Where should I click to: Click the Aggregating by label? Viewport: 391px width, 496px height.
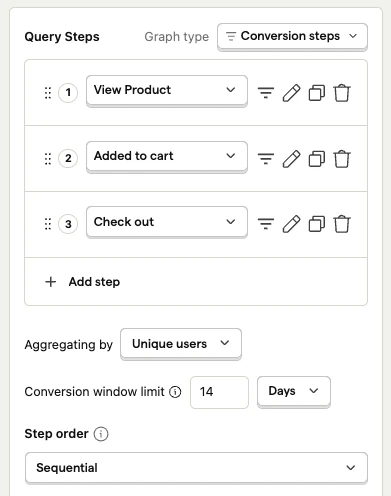click(69, 344)
